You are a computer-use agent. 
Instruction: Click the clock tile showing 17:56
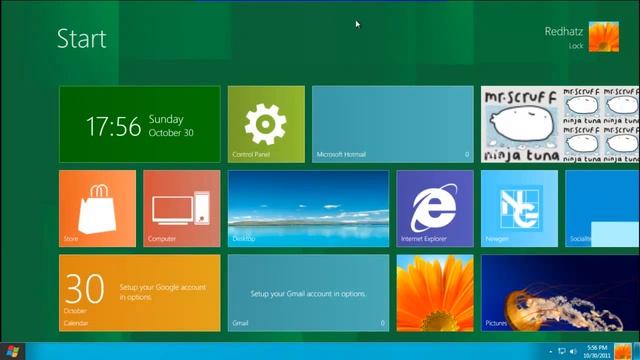[x=140, y=124]
